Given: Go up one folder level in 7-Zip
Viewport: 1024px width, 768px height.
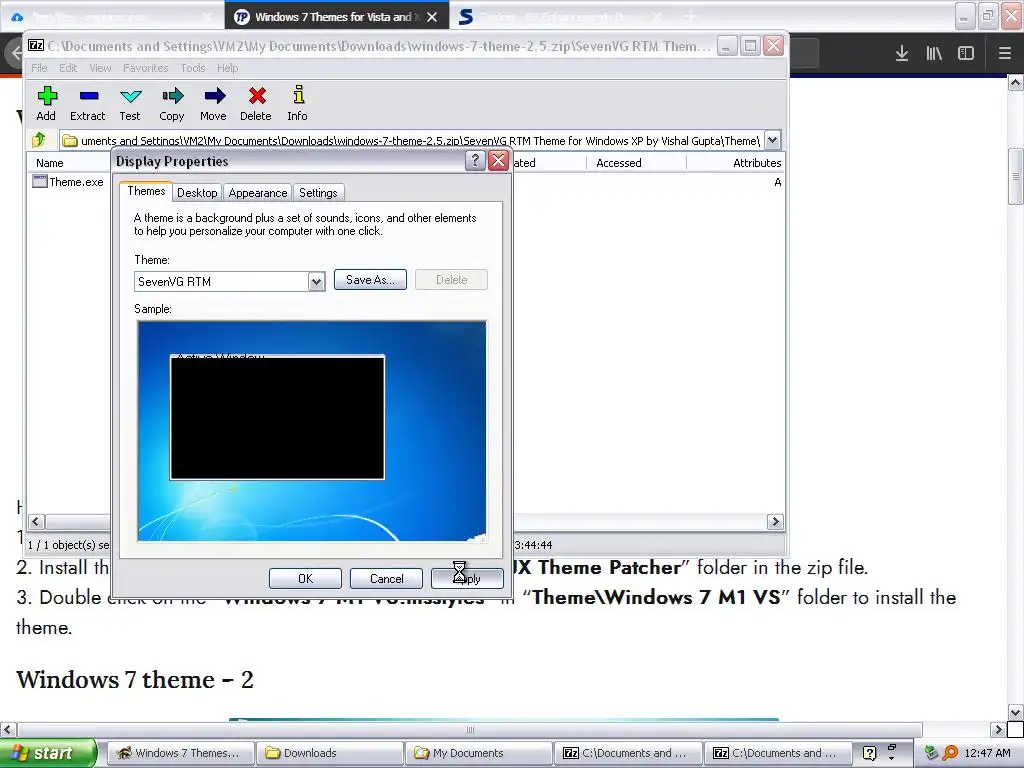Looking at the screenshot, I should click(39, 140).
